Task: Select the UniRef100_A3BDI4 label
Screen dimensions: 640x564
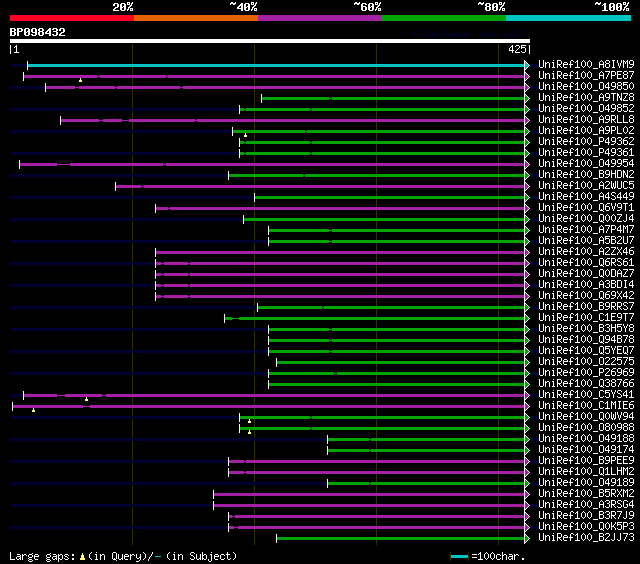Action: [586, 285]
